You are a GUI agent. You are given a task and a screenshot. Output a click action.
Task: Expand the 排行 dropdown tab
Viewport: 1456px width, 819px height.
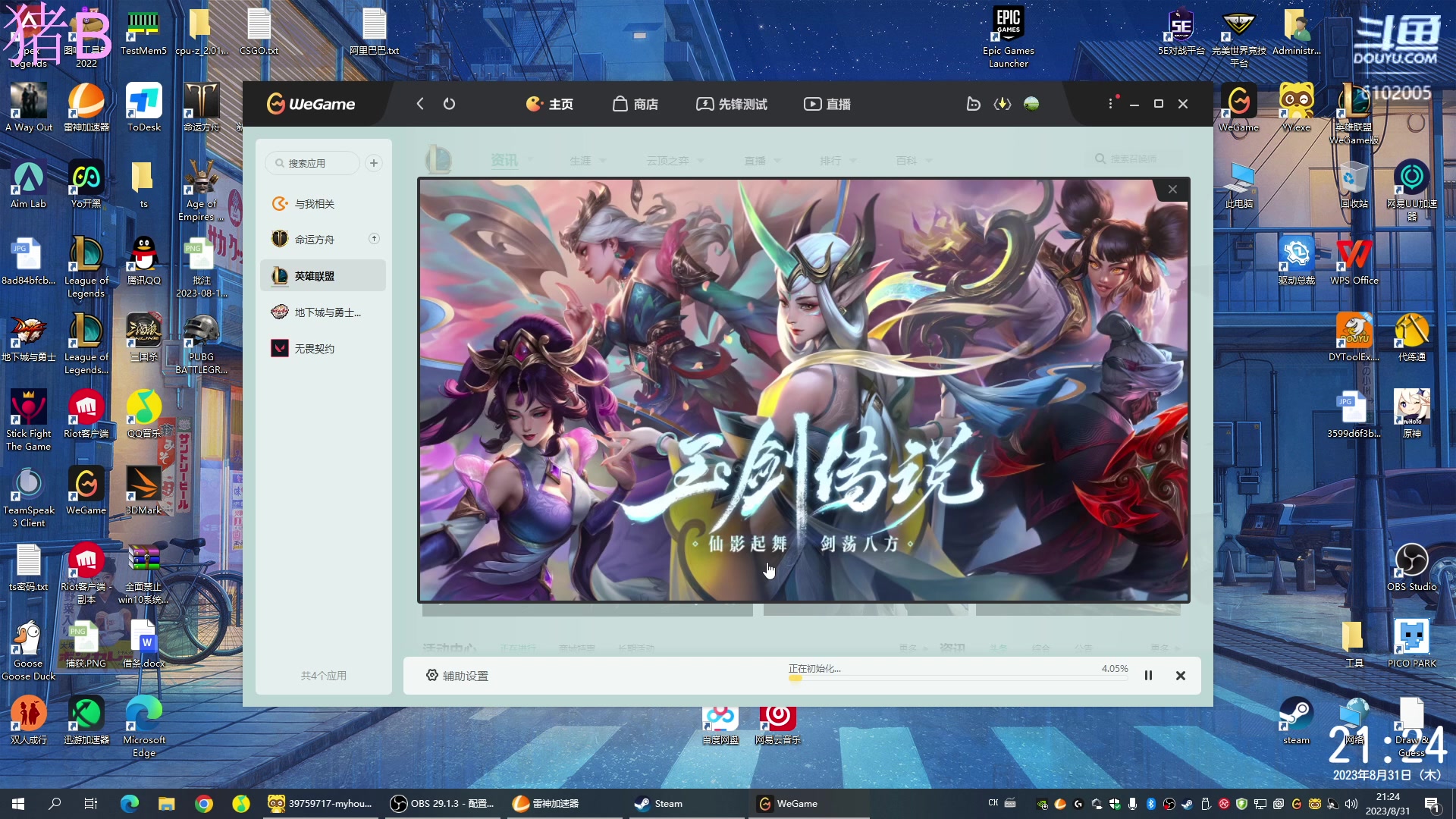(838, 161)
